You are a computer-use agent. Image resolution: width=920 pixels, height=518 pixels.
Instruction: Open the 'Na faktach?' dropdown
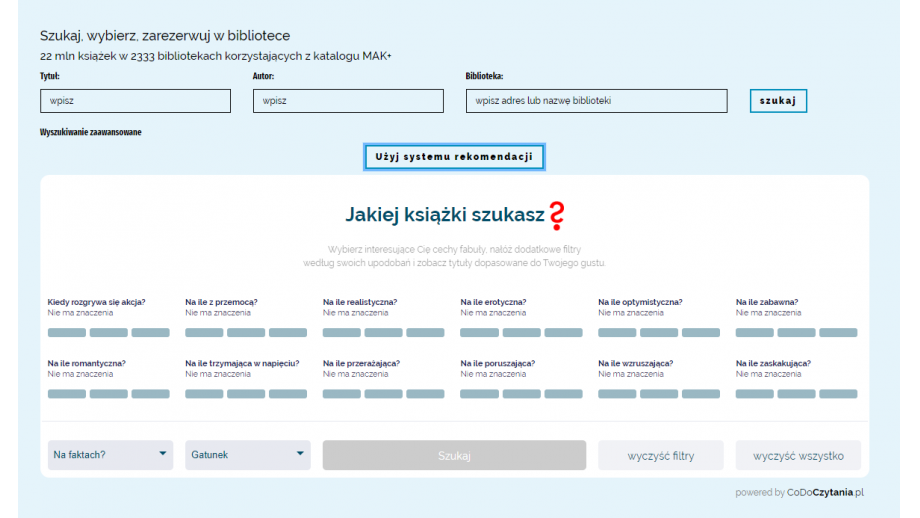[x=110, y=455]
